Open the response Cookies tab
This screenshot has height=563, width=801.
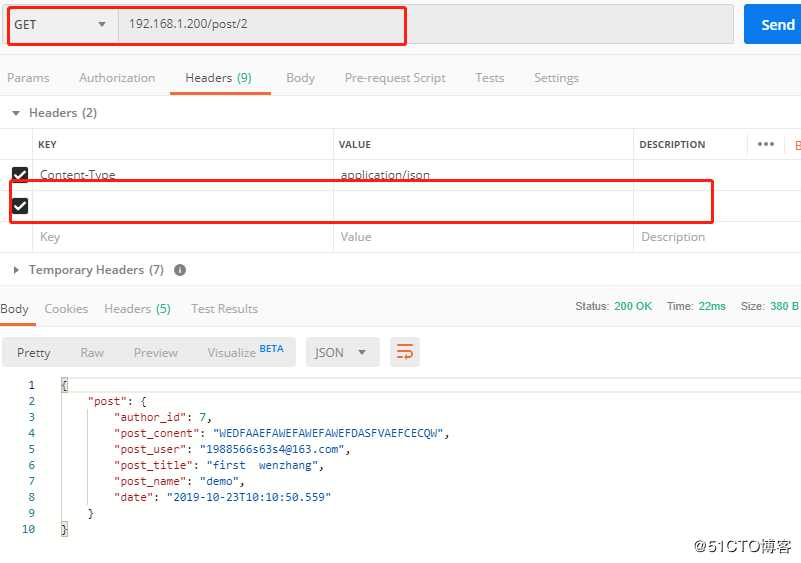pos(66,309)
